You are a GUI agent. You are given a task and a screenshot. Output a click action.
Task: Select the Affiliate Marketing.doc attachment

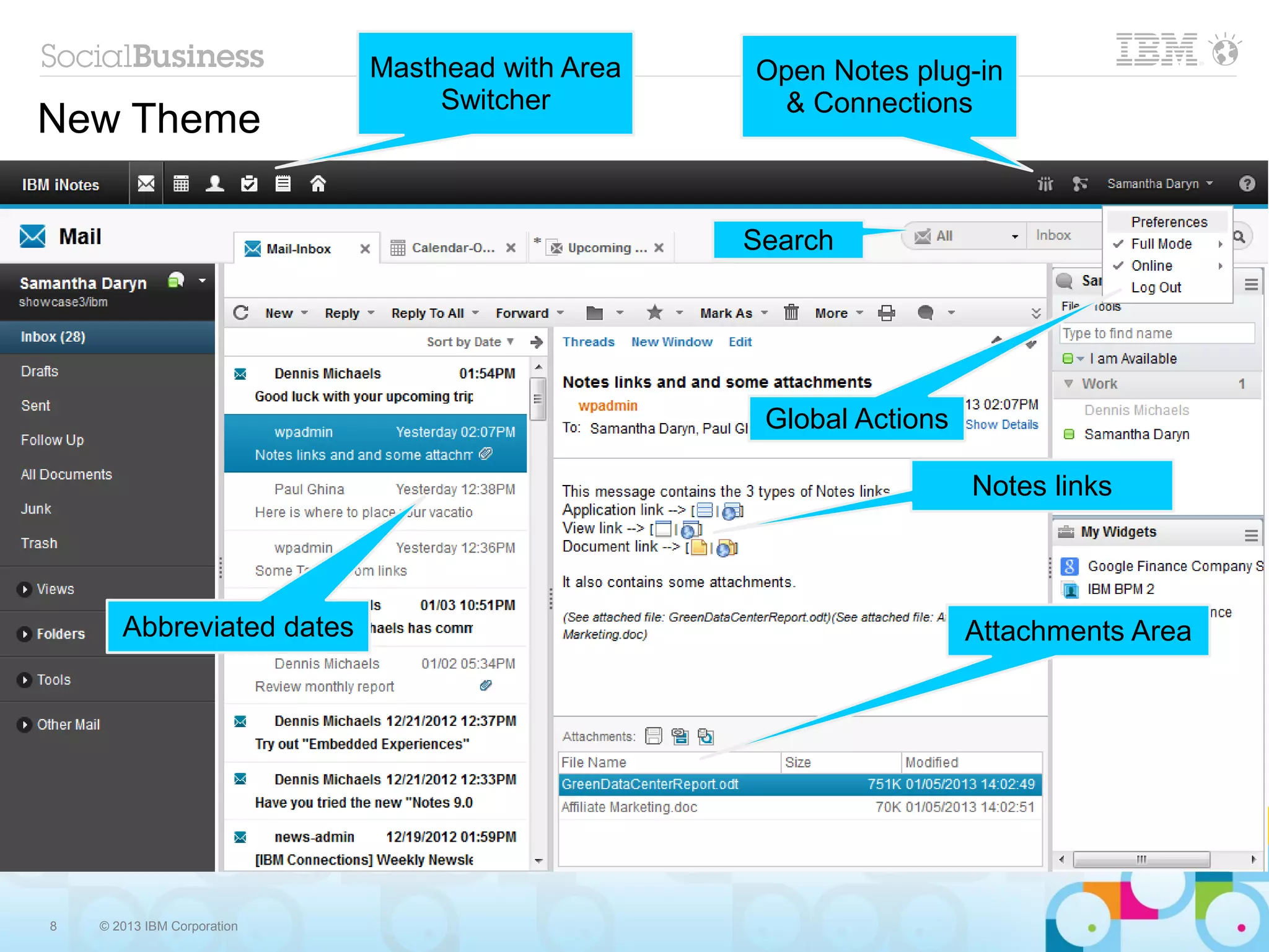point(799,807)
